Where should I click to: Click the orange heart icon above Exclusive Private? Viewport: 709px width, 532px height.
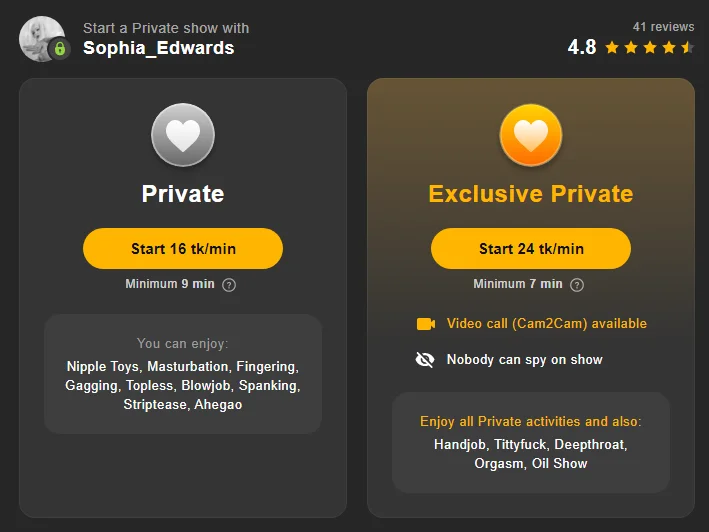(x=531, y=135)
